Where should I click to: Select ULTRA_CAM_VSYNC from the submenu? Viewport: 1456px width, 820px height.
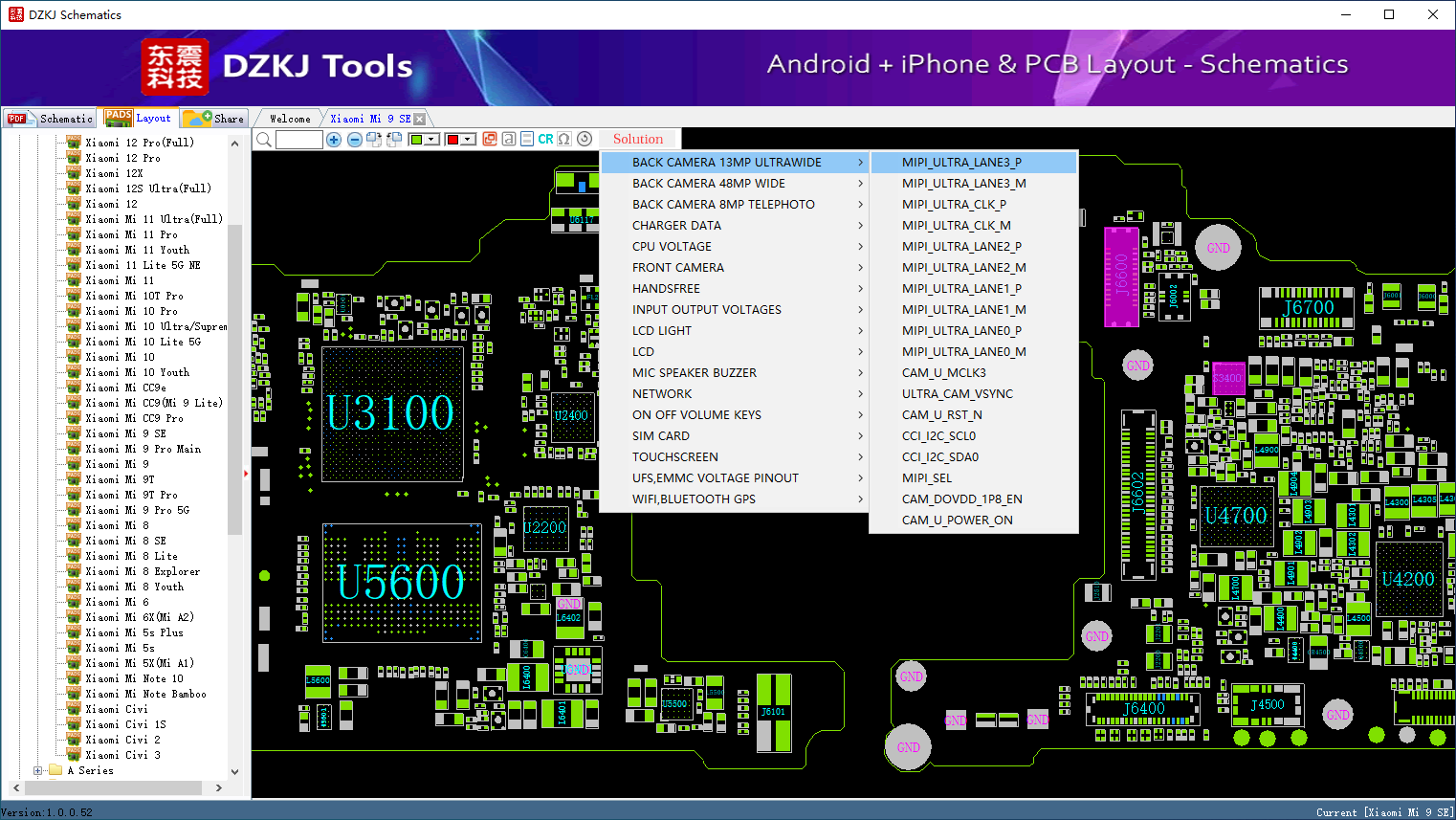(x=974, y=394)
